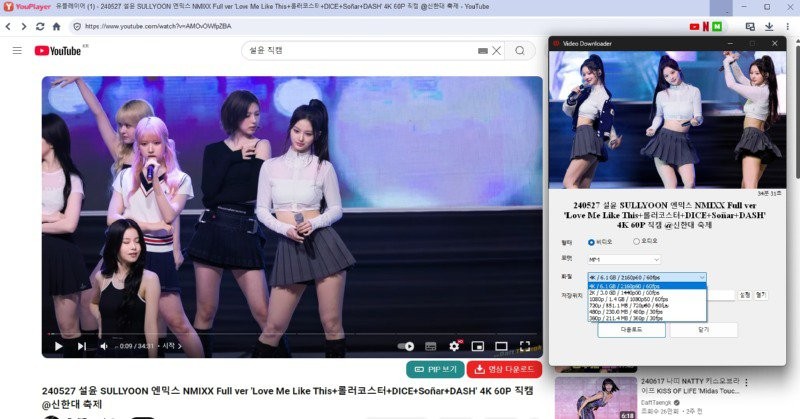Collapse the 4K quality combo box
Image resolution: width=800 pixels, height=419 pixels.
647,277
